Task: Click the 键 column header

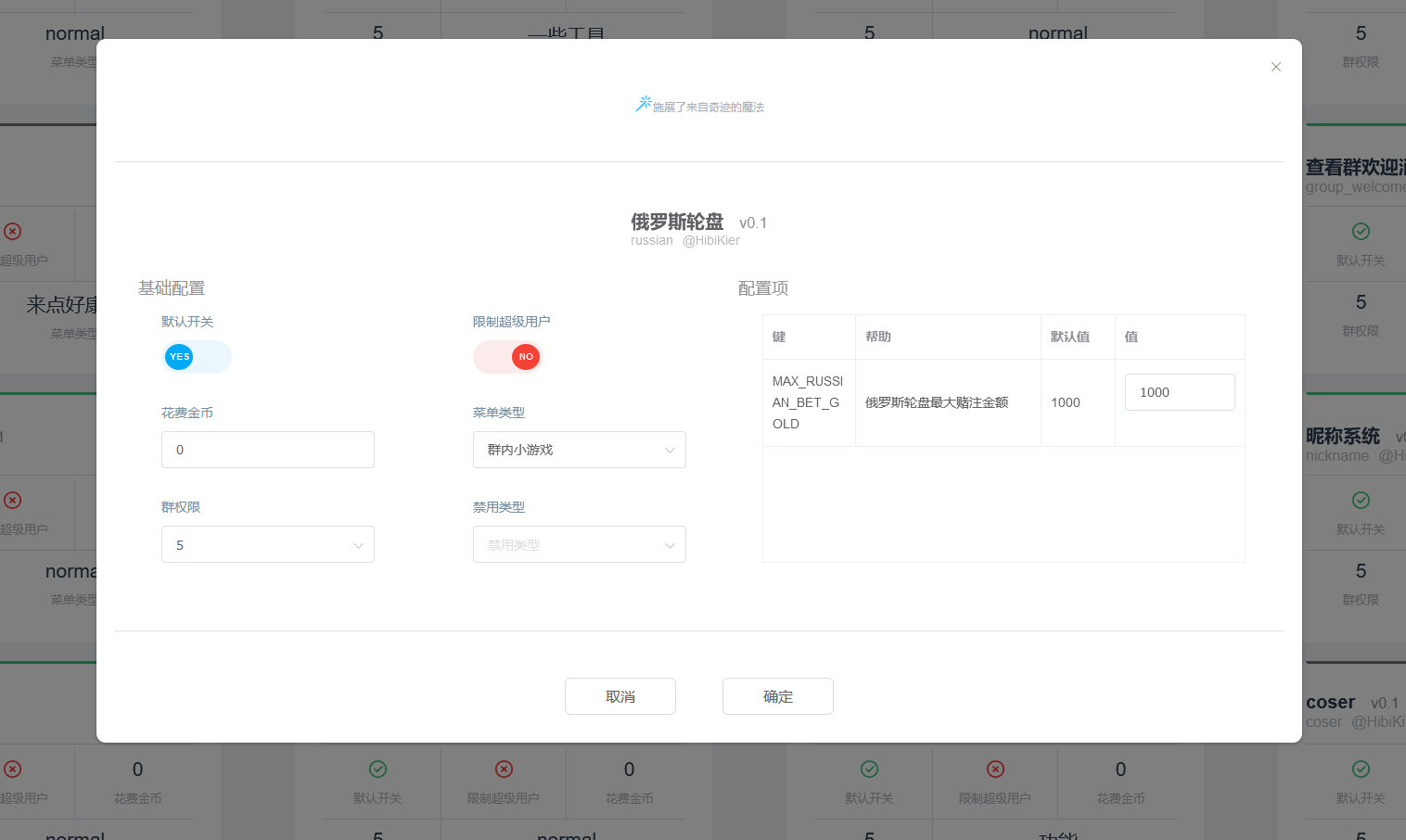Action: point(779,337)
